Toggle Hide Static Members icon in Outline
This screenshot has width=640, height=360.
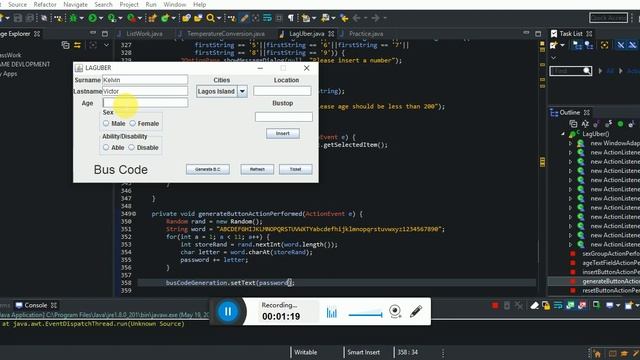click(x=608, y=124)
